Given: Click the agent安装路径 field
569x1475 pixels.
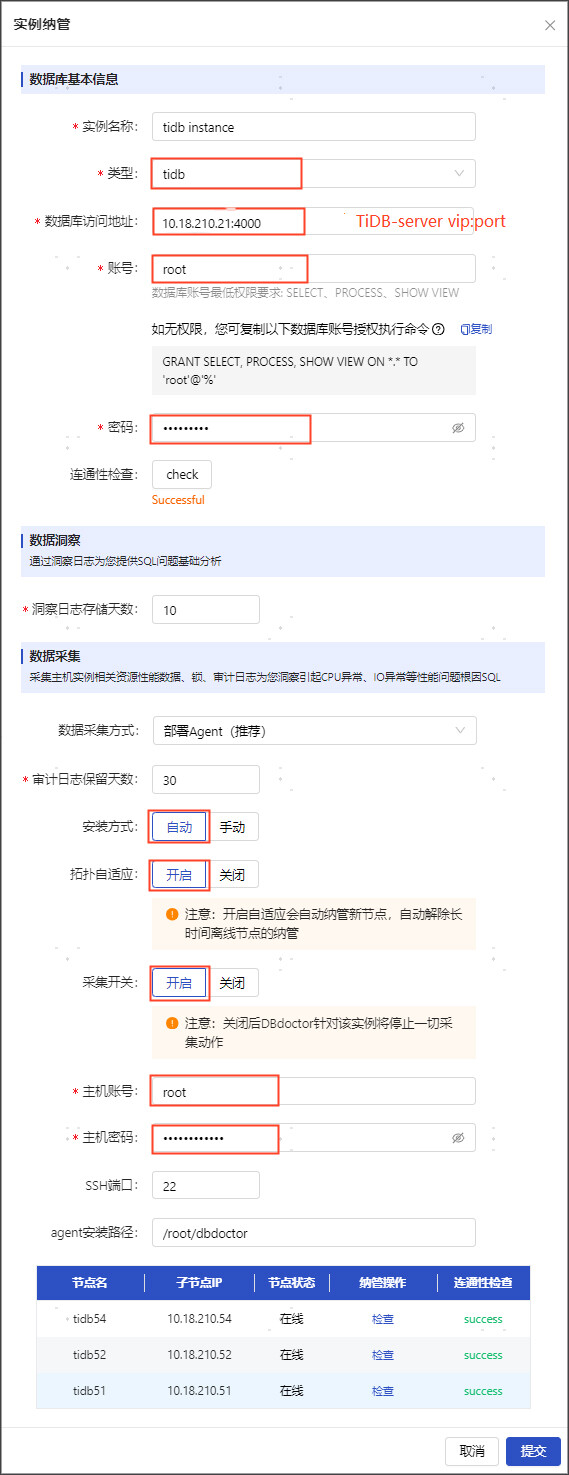Looking at the screenshot, I should pos(314,1233).
